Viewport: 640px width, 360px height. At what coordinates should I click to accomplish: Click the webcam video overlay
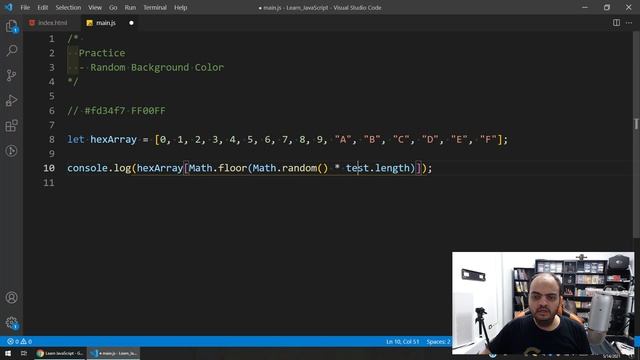pos(543,303)
